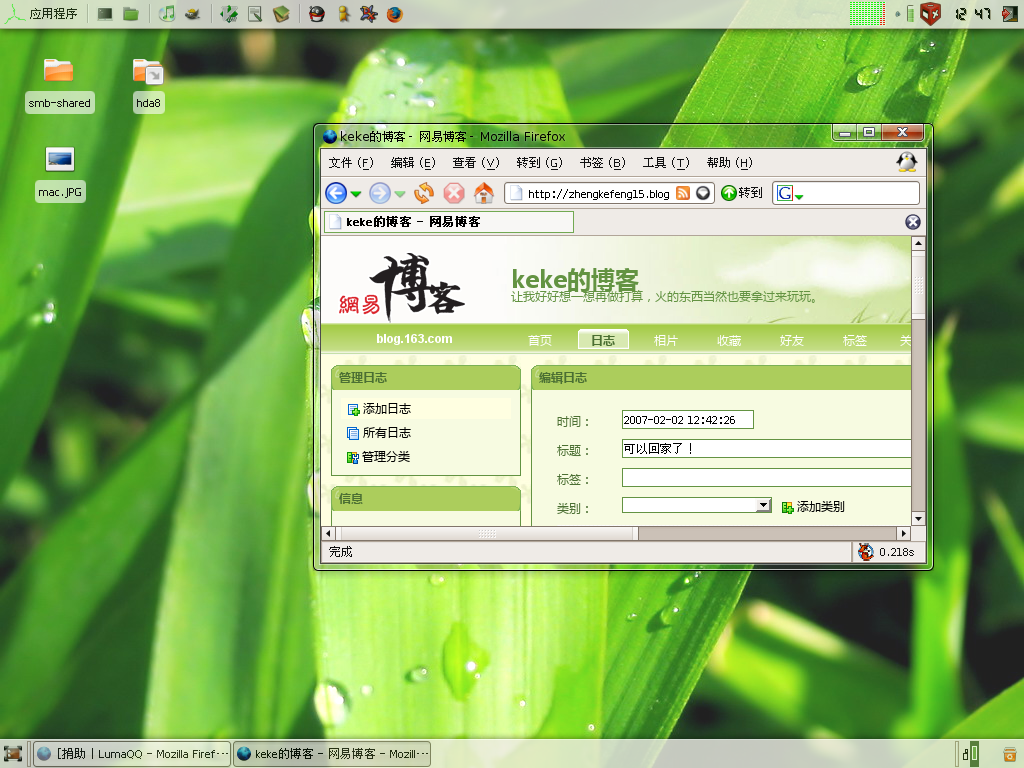The width and height of the screenshot is (1024, 768).
Task: Click the 标题 title input field
Action: [766, 449]
